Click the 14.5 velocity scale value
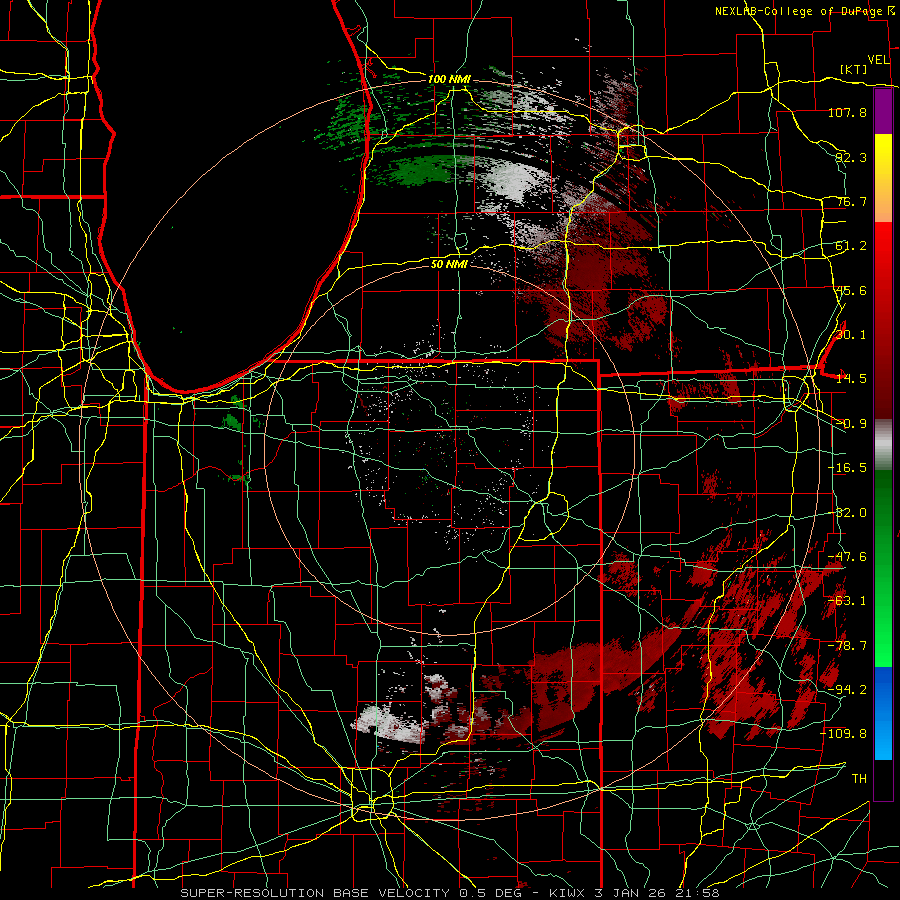The image size is (900, 900). 851,379
